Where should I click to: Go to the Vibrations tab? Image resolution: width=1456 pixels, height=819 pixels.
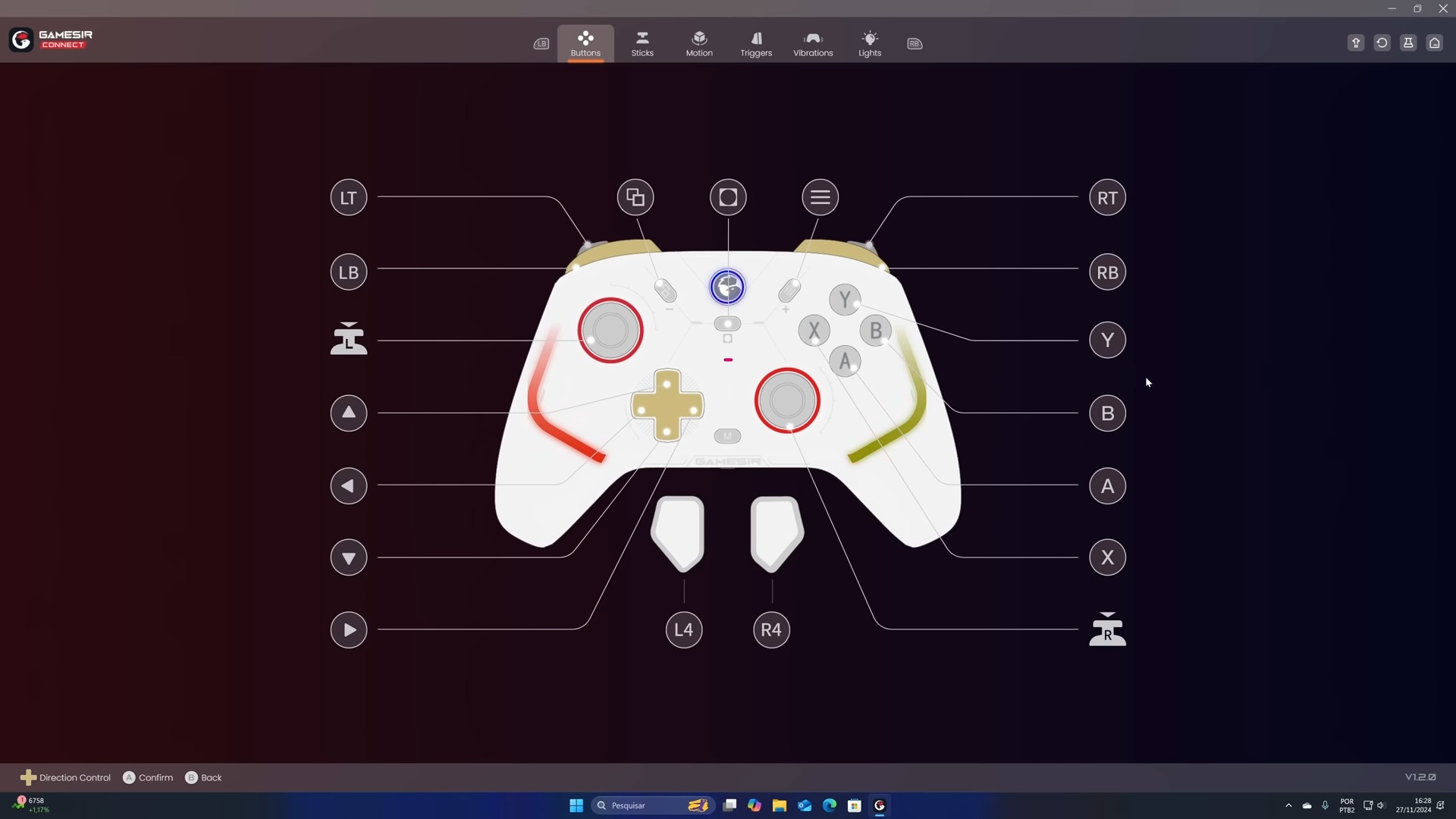pos(813,44)
